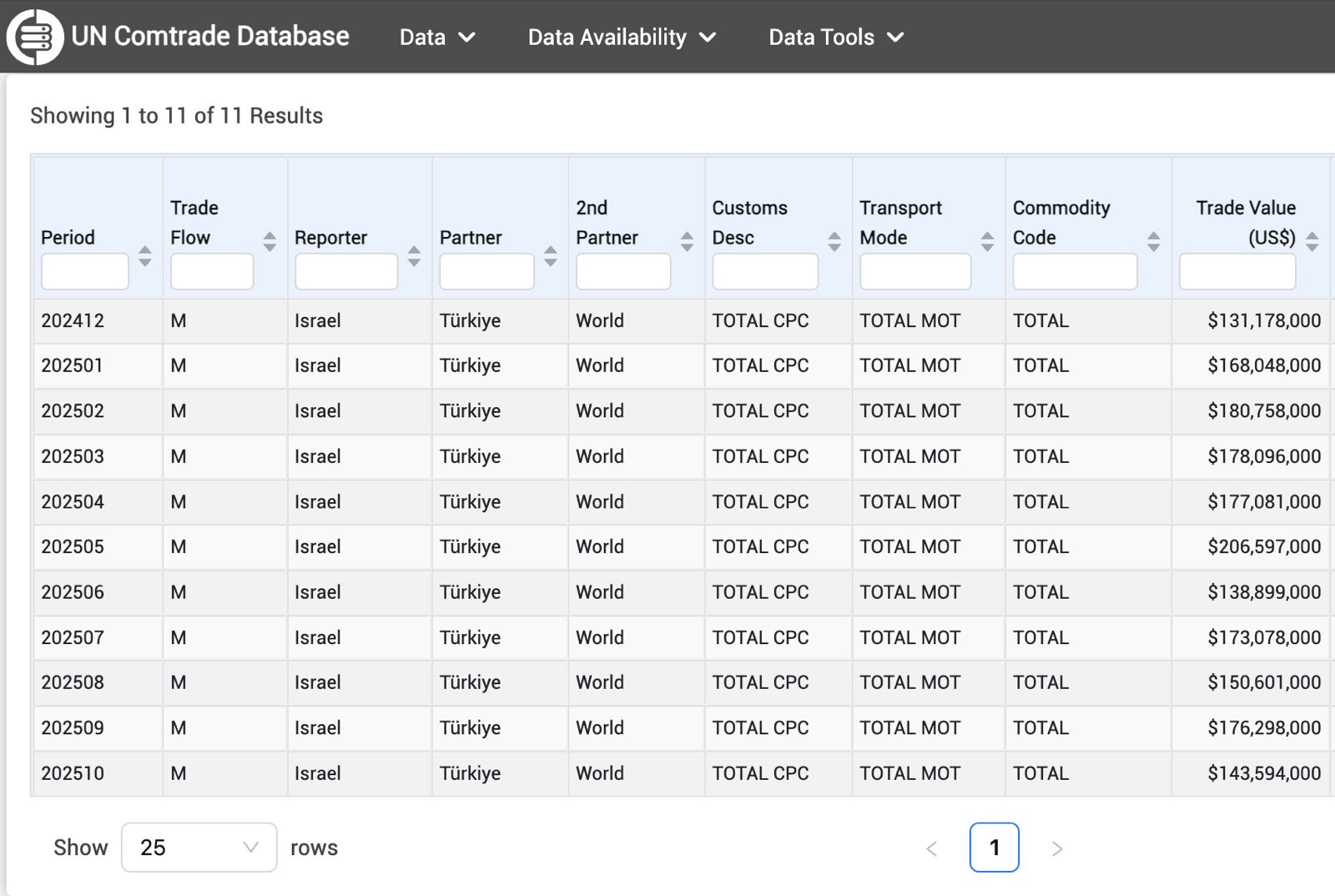Viewport: 1335px width, 896px height.
Task: Sort by Trade Flow column arrows
Action: click(270, 242)
